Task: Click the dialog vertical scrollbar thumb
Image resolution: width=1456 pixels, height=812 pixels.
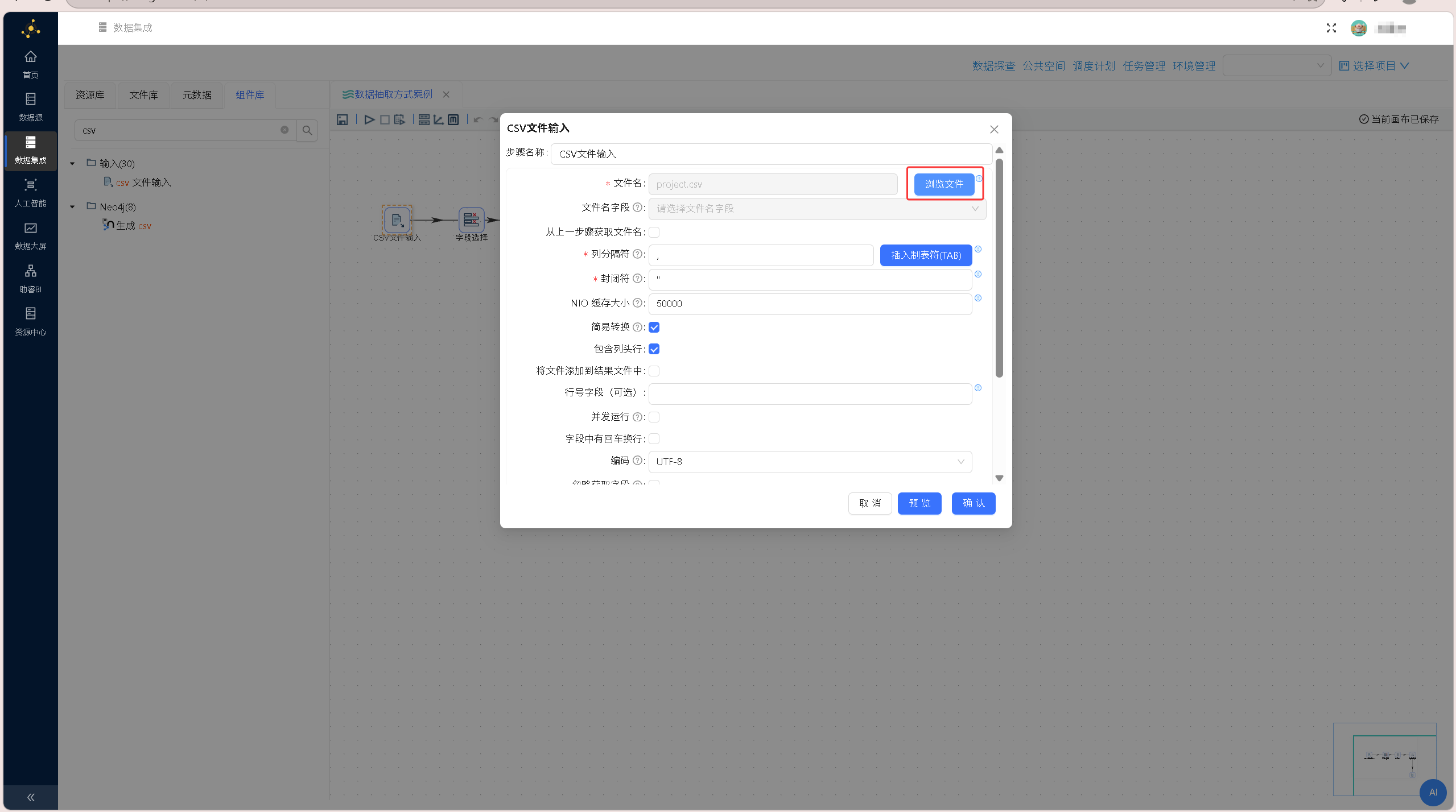Action: coord(999,267)
